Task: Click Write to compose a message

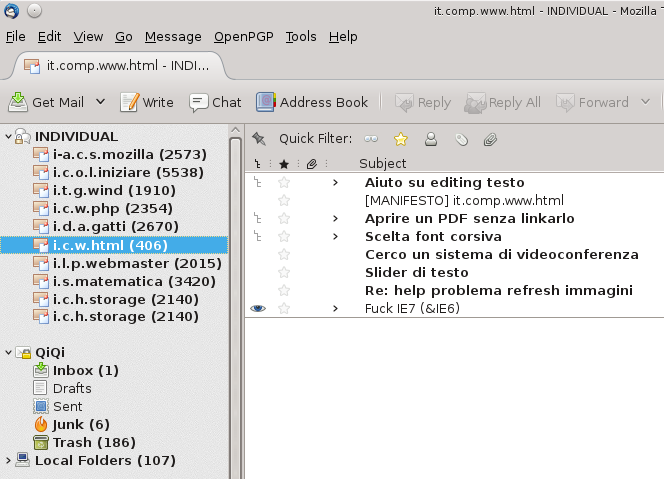Action: pos(147,102)
